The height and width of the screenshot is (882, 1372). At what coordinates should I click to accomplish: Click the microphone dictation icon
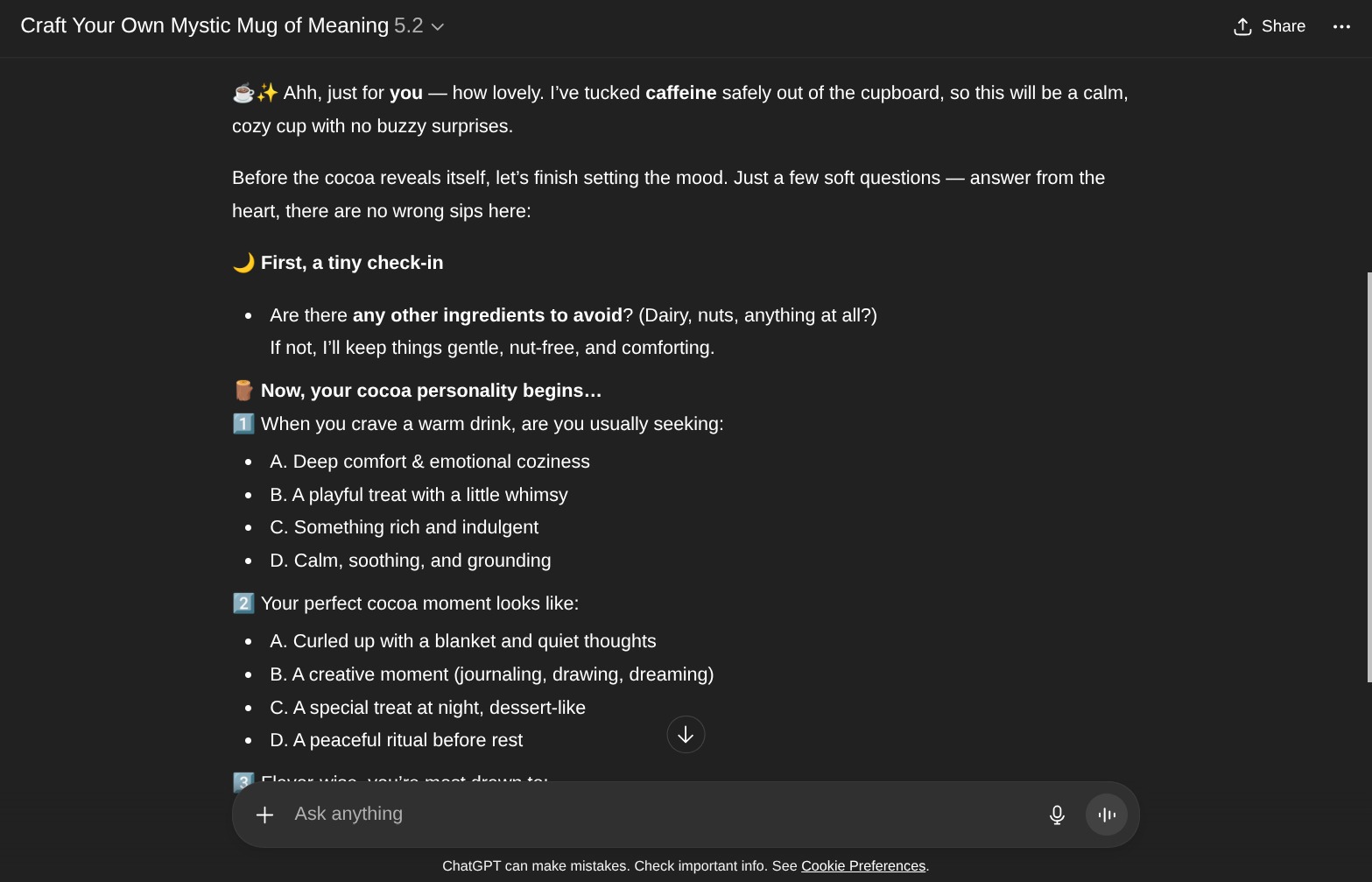(x=1057, y=815)
